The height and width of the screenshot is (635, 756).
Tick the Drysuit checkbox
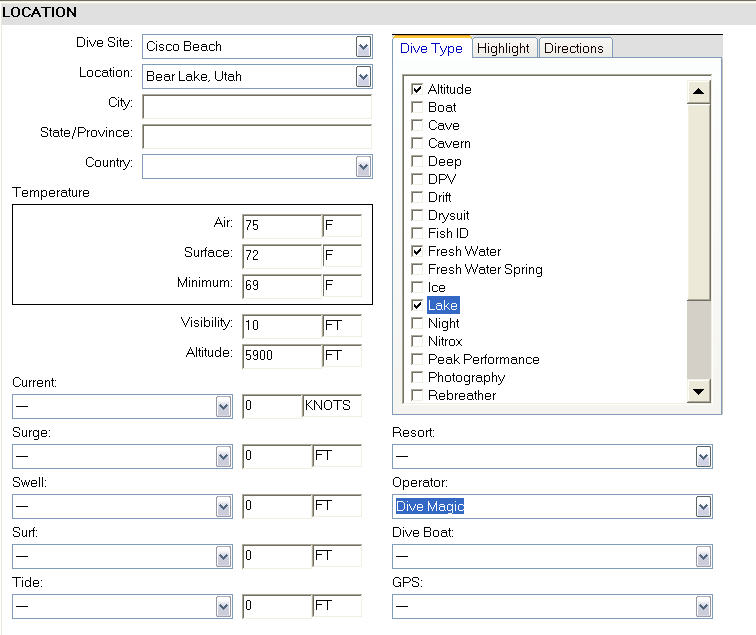click(418, 215)
